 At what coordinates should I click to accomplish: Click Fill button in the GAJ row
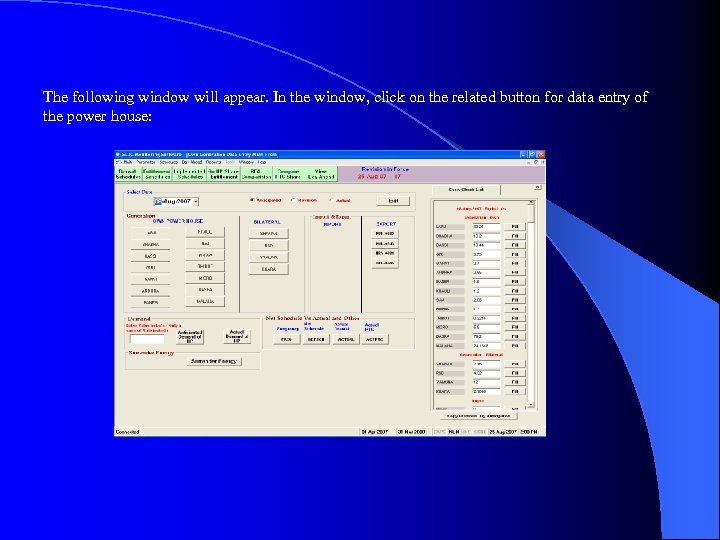click(515, 300)
